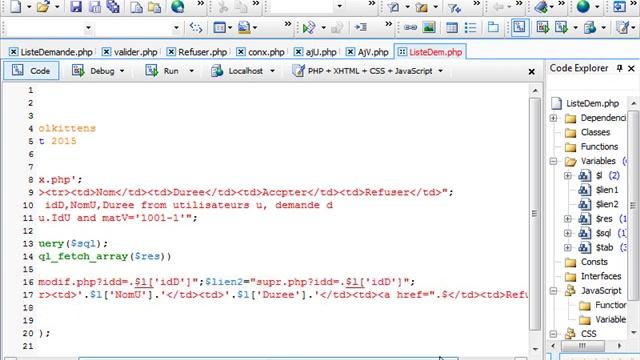This screenshot has height=360, width=640.
Task: Click the editor vertical scrollbar thumb
Action: point(535,214)
